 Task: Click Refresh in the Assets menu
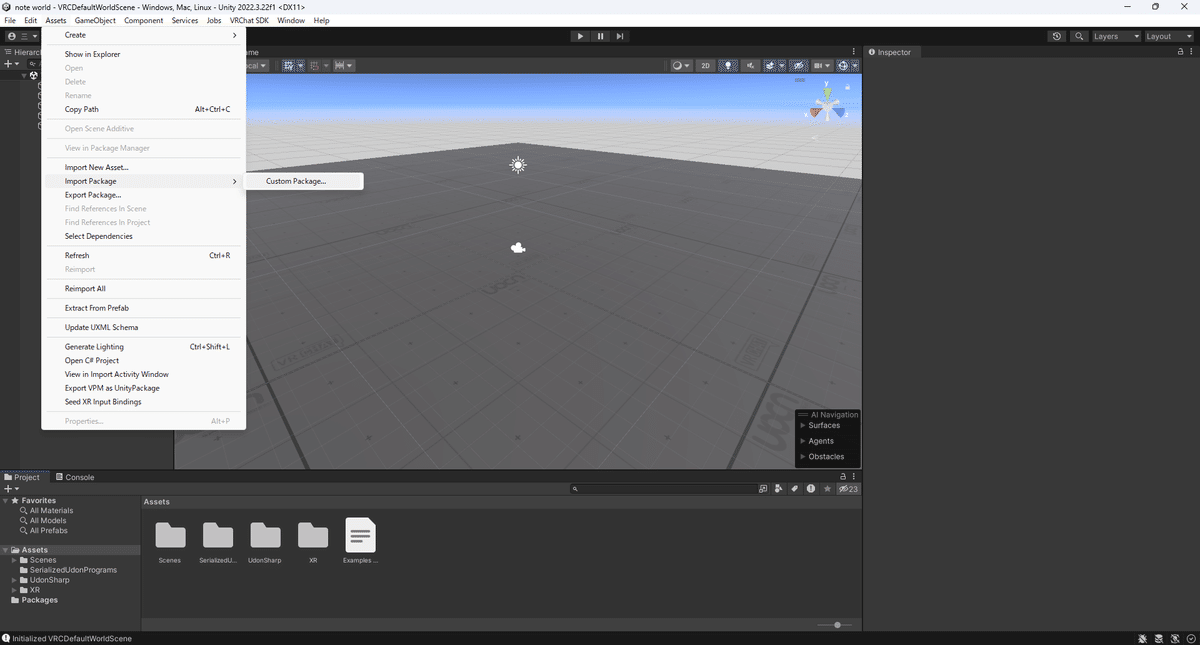[x=76, y=255]
